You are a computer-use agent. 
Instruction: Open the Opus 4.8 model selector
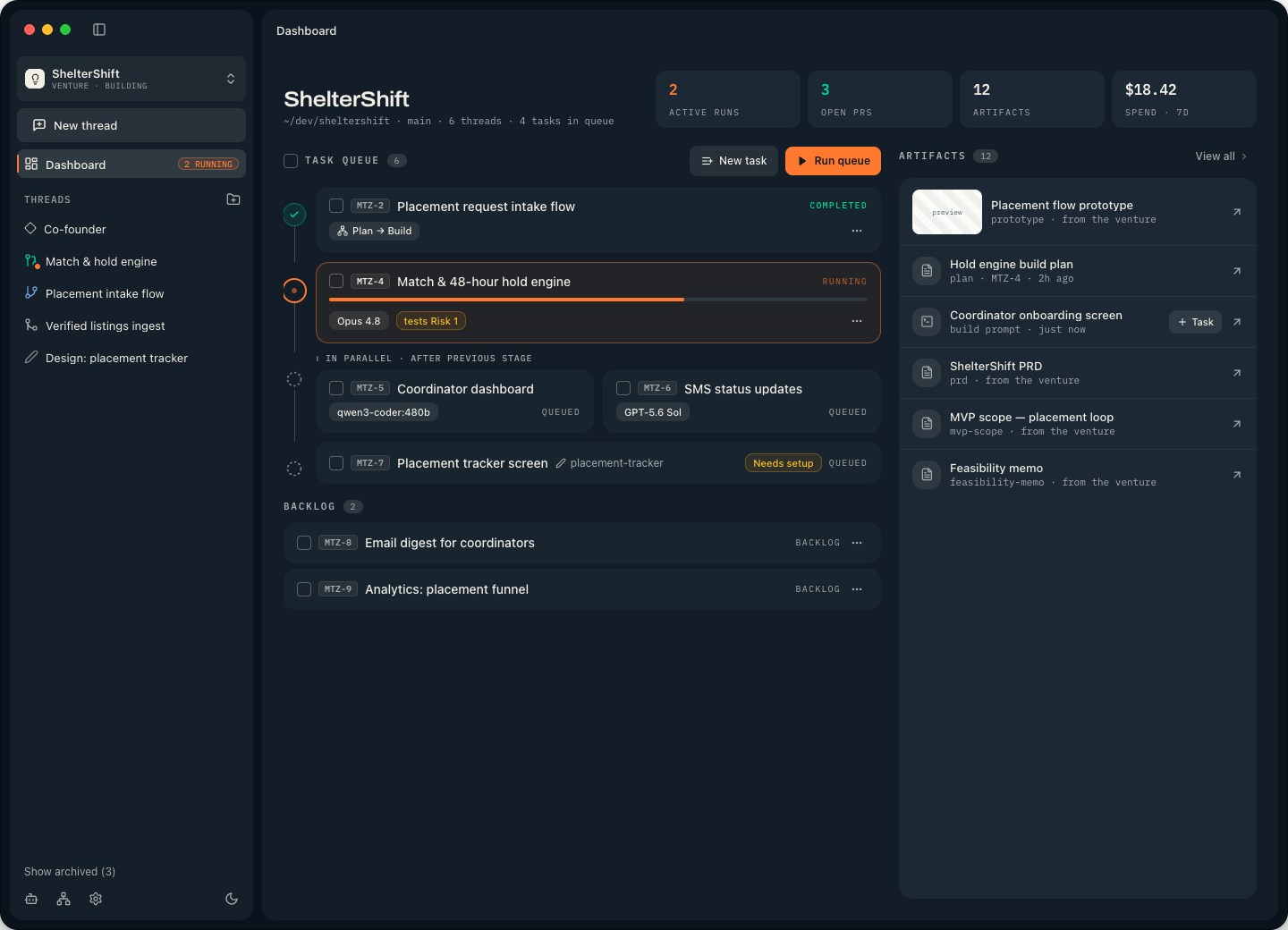click(x=359, y=321)
